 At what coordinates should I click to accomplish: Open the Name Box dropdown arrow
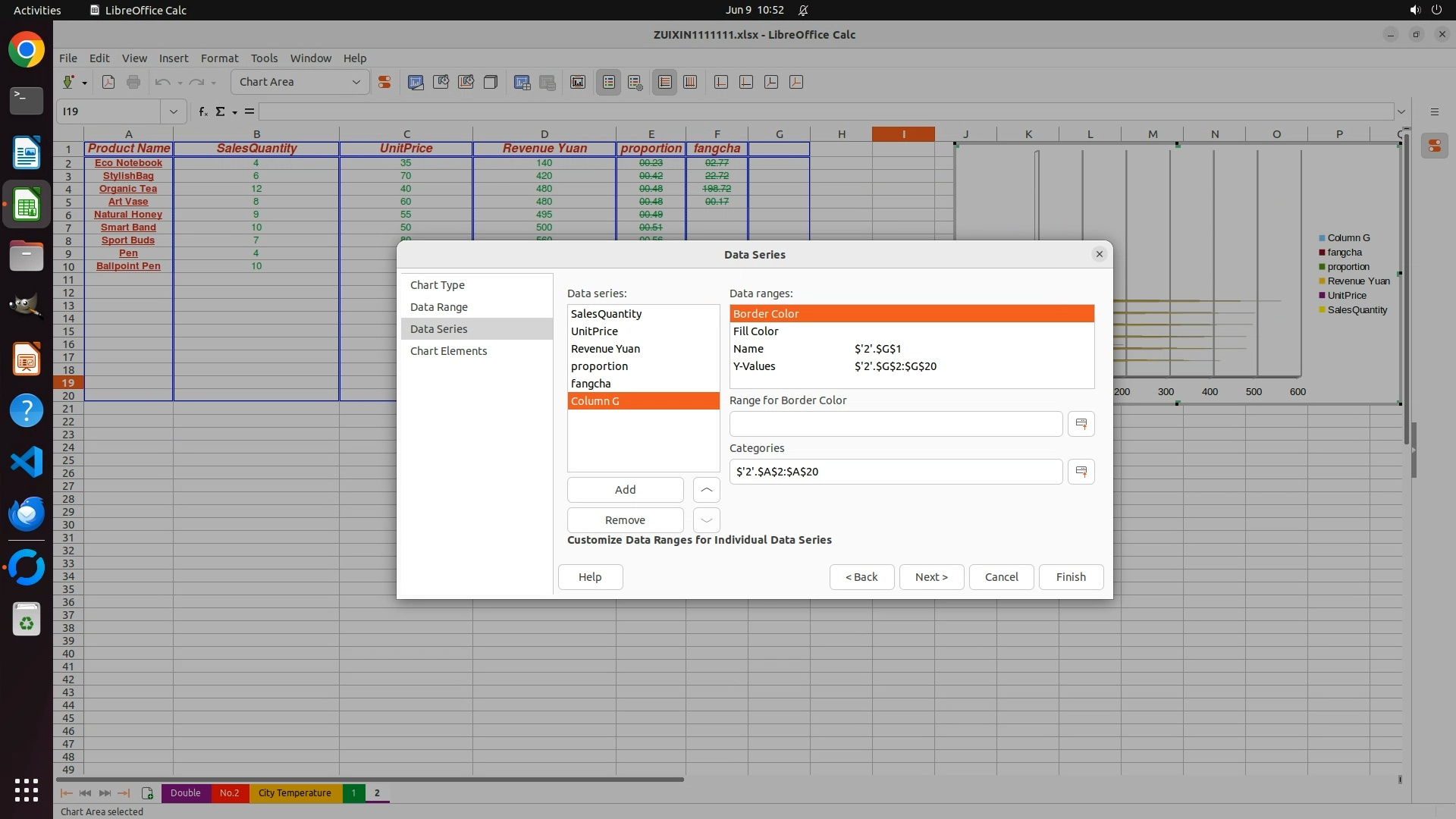click(173, 111)
